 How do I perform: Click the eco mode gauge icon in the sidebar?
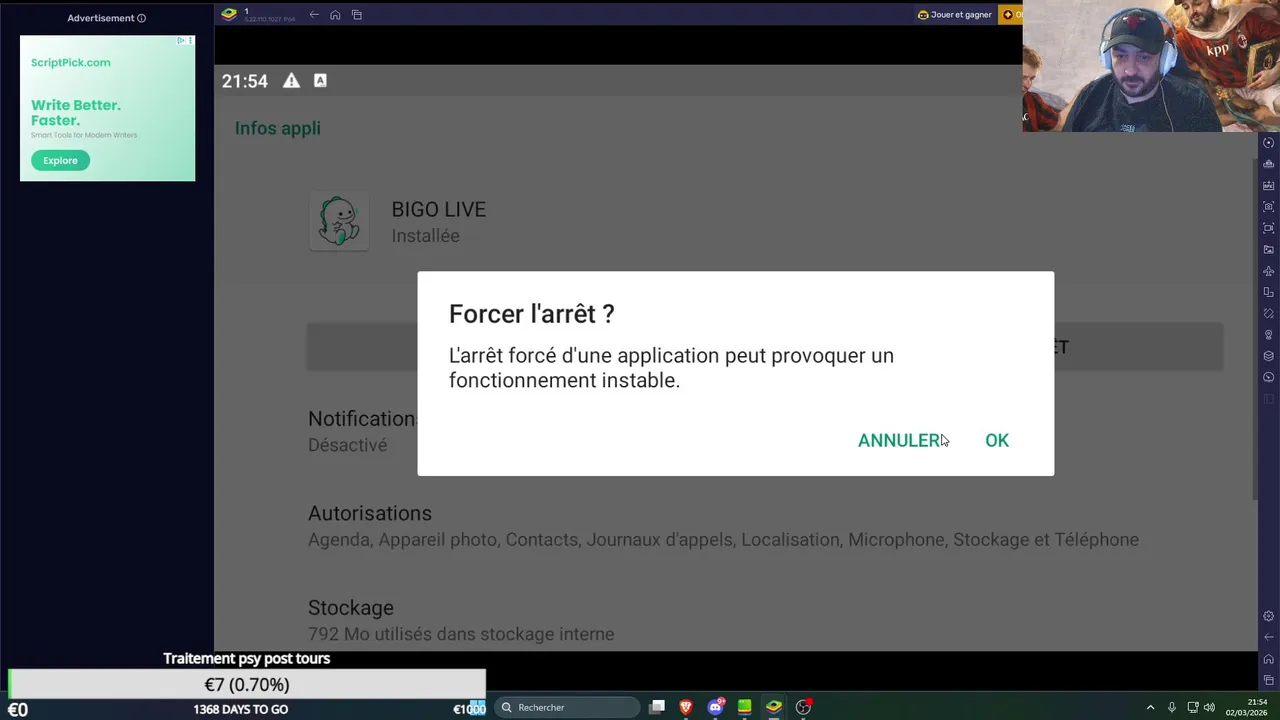tap(1268, 377)
